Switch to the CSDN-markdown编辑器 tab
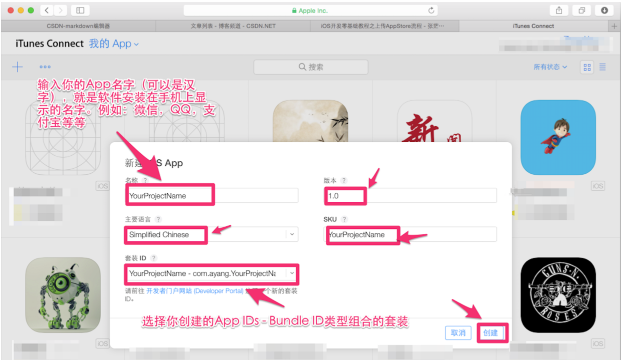Viewport: 622px width, 363px height. point(78,26)
